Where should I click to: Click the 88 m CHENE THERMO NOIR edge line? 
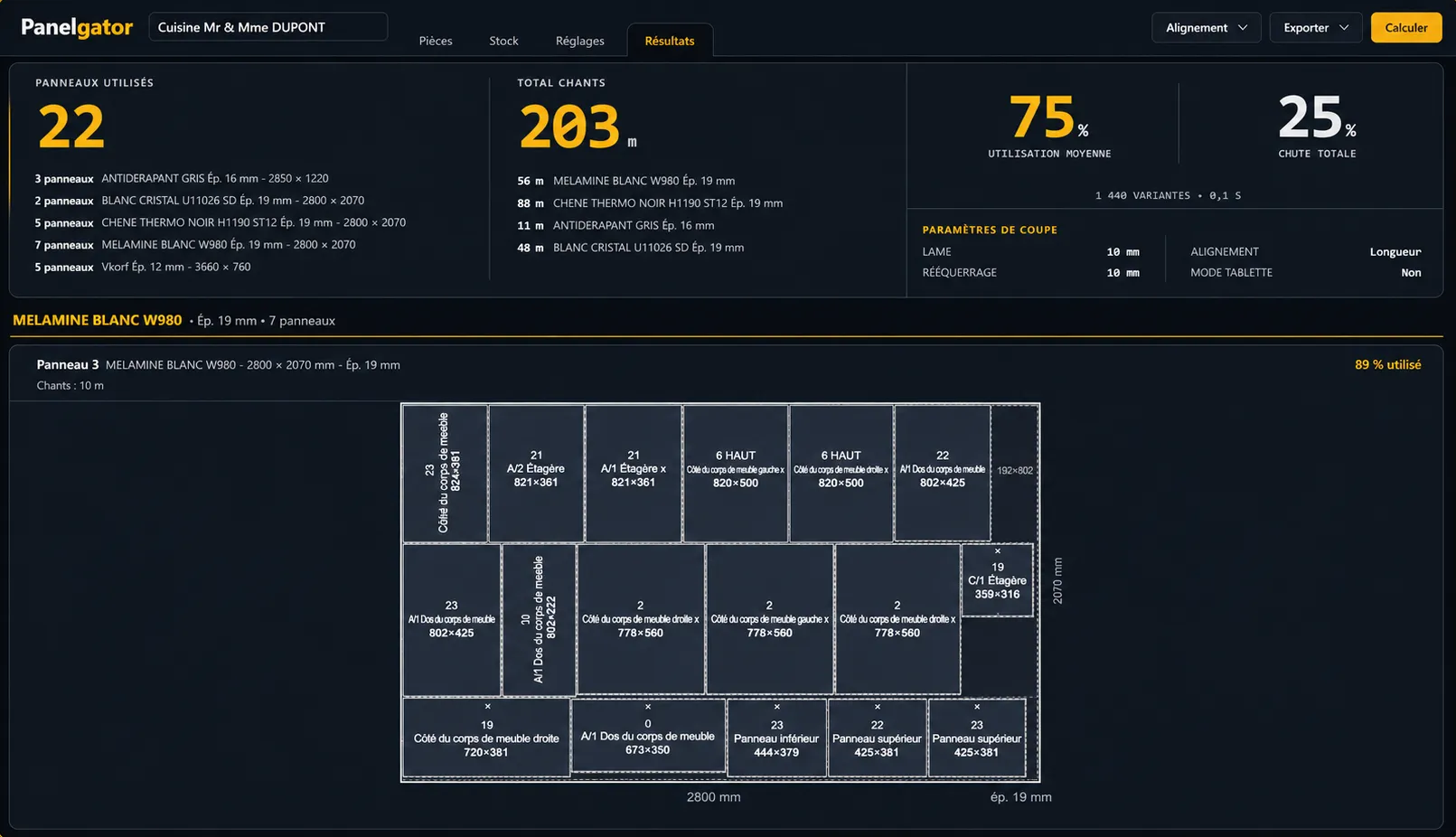(x=650, y=203)
